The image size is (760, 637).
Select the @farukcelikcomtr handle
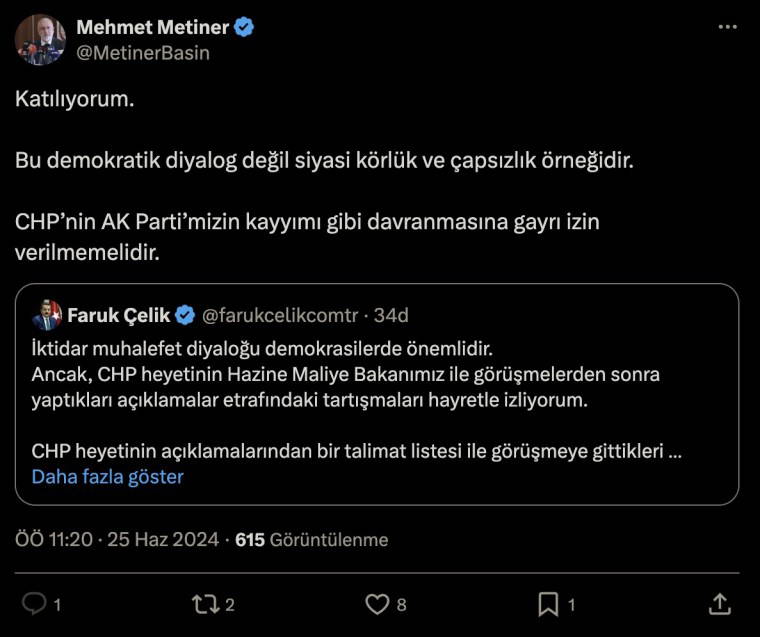pos(279,316)
